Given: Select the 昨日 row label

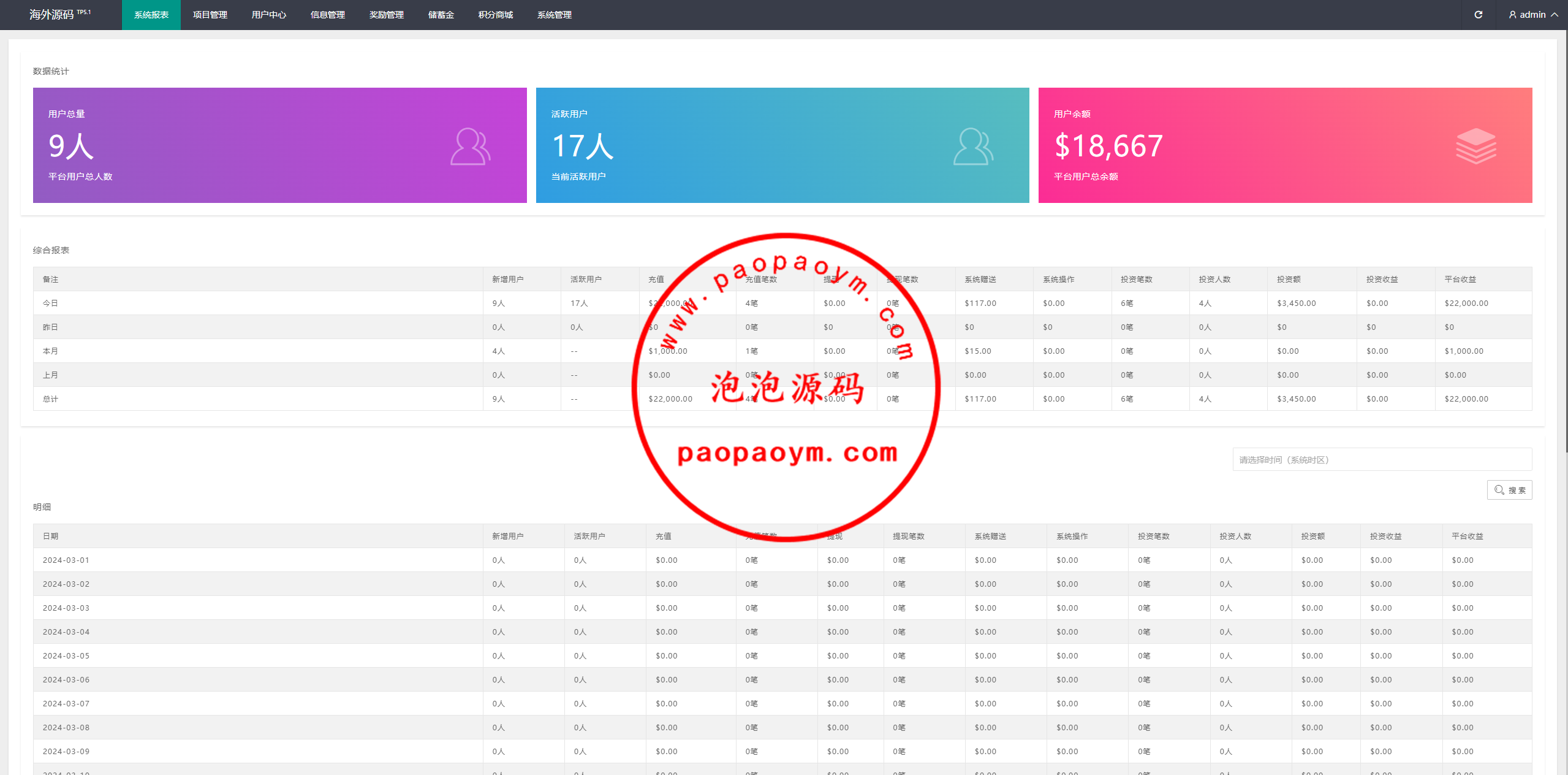Looking at the screenshot, I should click(x=50, y=327).
